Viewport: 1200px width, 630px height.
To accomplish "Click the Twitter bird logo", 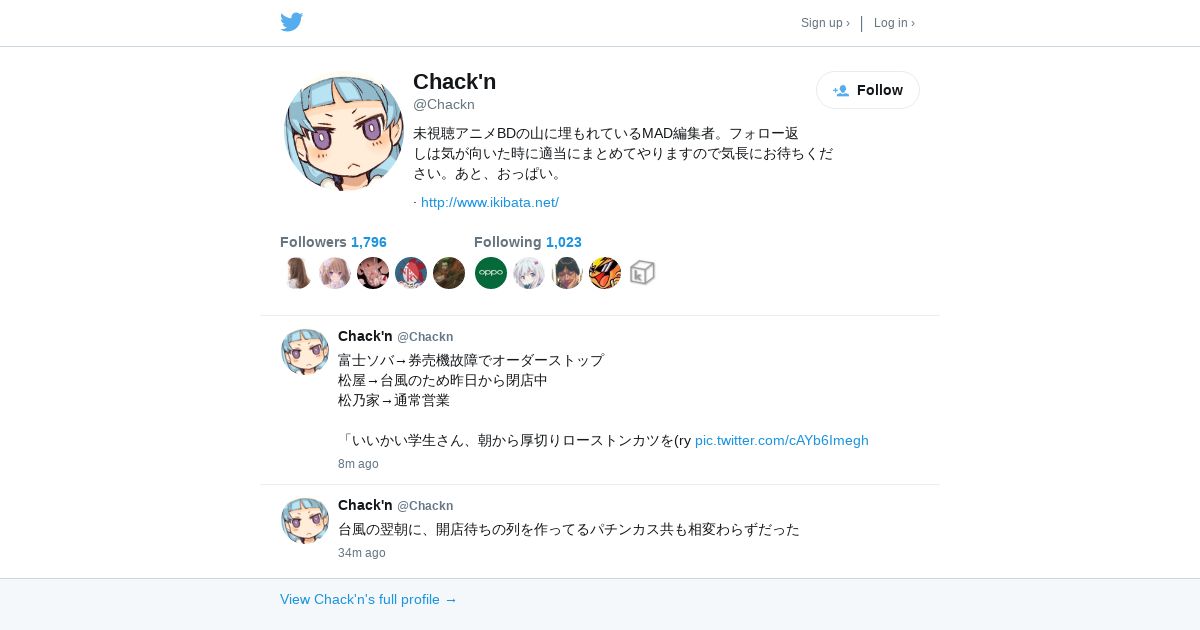I will pyautogui.click(x=291, y=22).
